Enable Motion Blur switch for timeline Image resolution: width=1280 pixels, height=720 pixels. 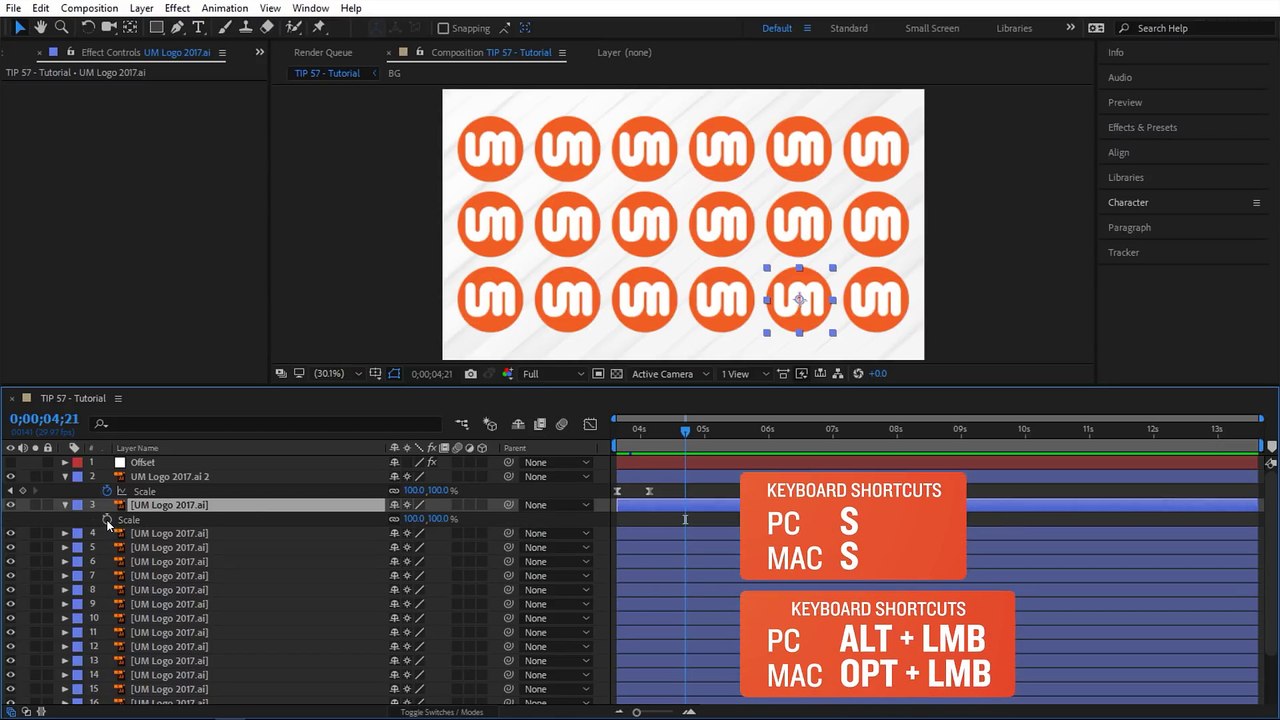point(562,424)
